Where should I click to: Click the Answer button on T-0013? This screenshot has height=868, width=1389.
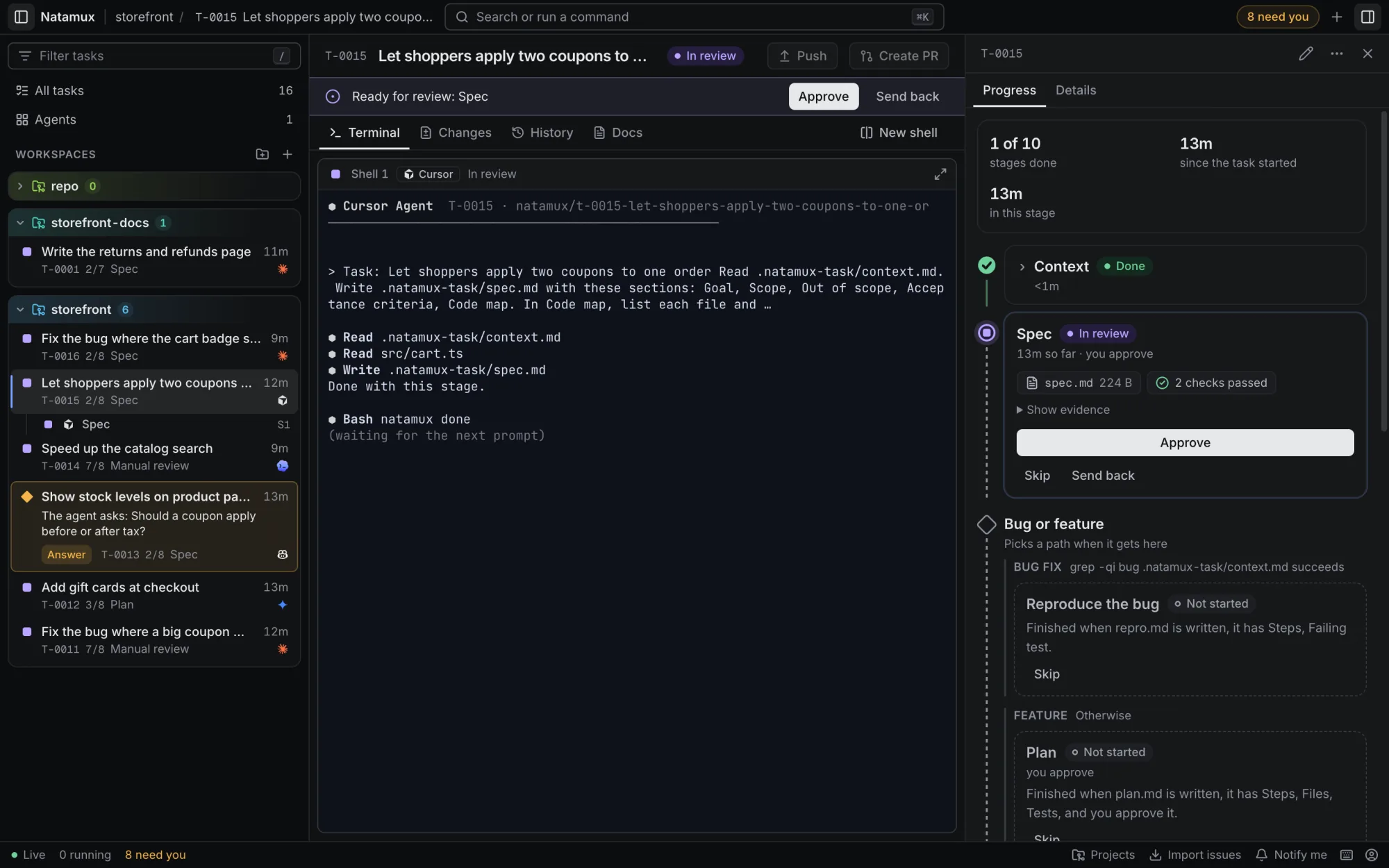tap(66, 554)
